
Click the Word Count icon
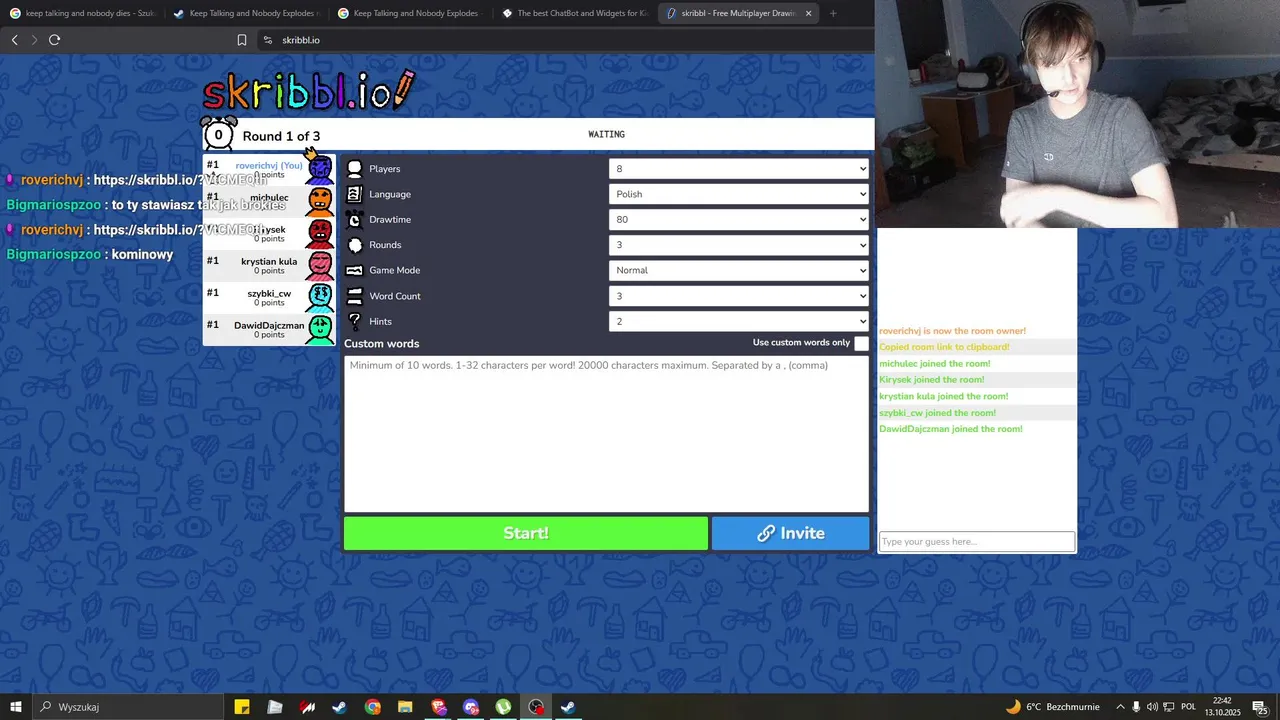tap(354, 296)
